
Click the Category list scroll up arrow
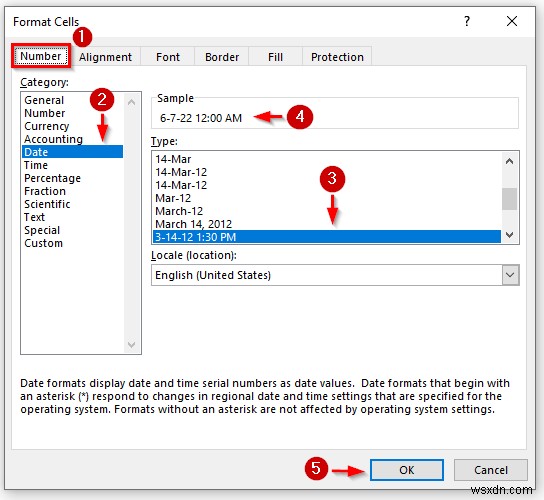click(x=131, y=102)
